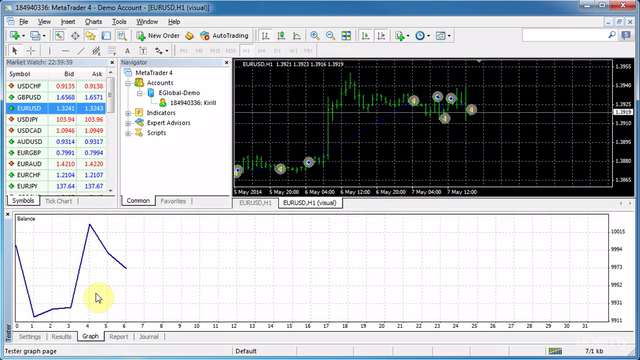Click the New Order button
The width and height of the screenshot is (640, 360).
tap(158, 36)
